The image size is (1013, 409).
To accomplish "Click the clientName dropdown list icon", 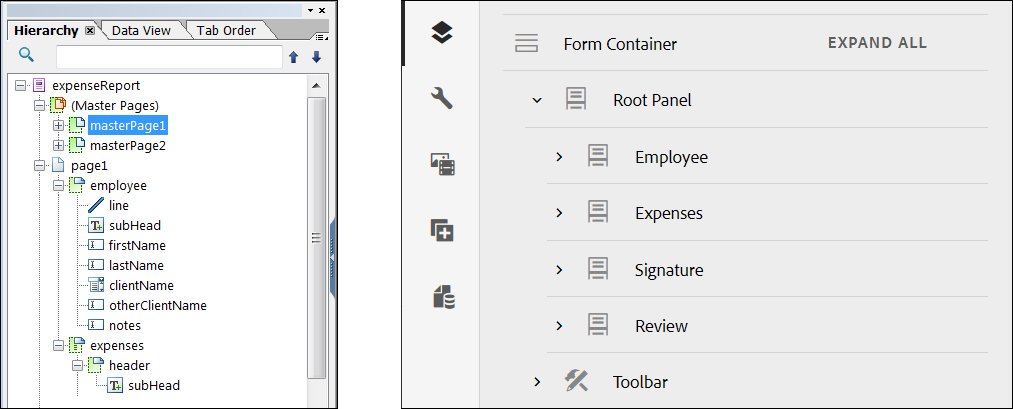I will click(x=96, y=285).
